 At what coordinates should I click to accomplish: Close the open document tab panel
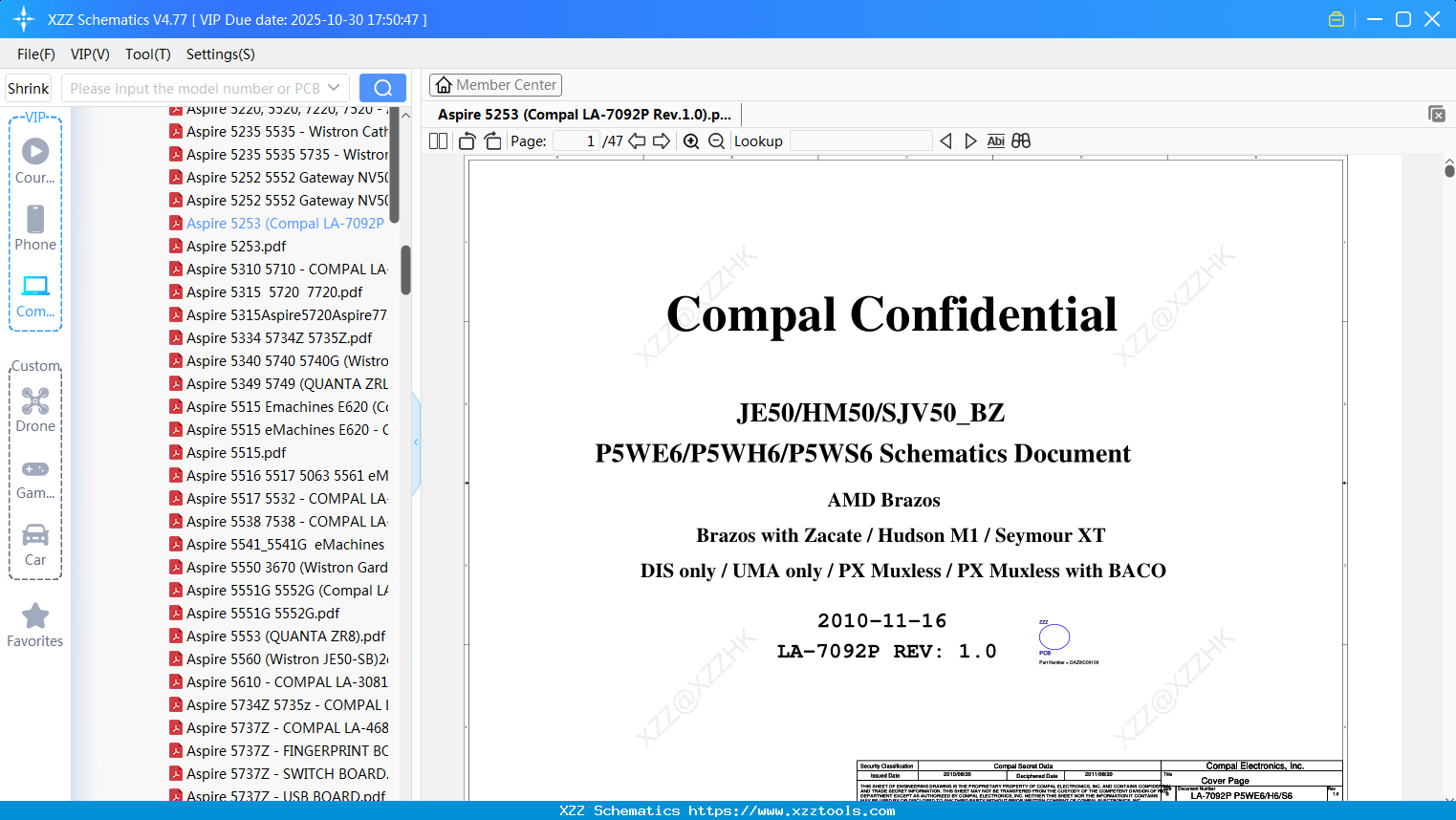(1437, 114)
